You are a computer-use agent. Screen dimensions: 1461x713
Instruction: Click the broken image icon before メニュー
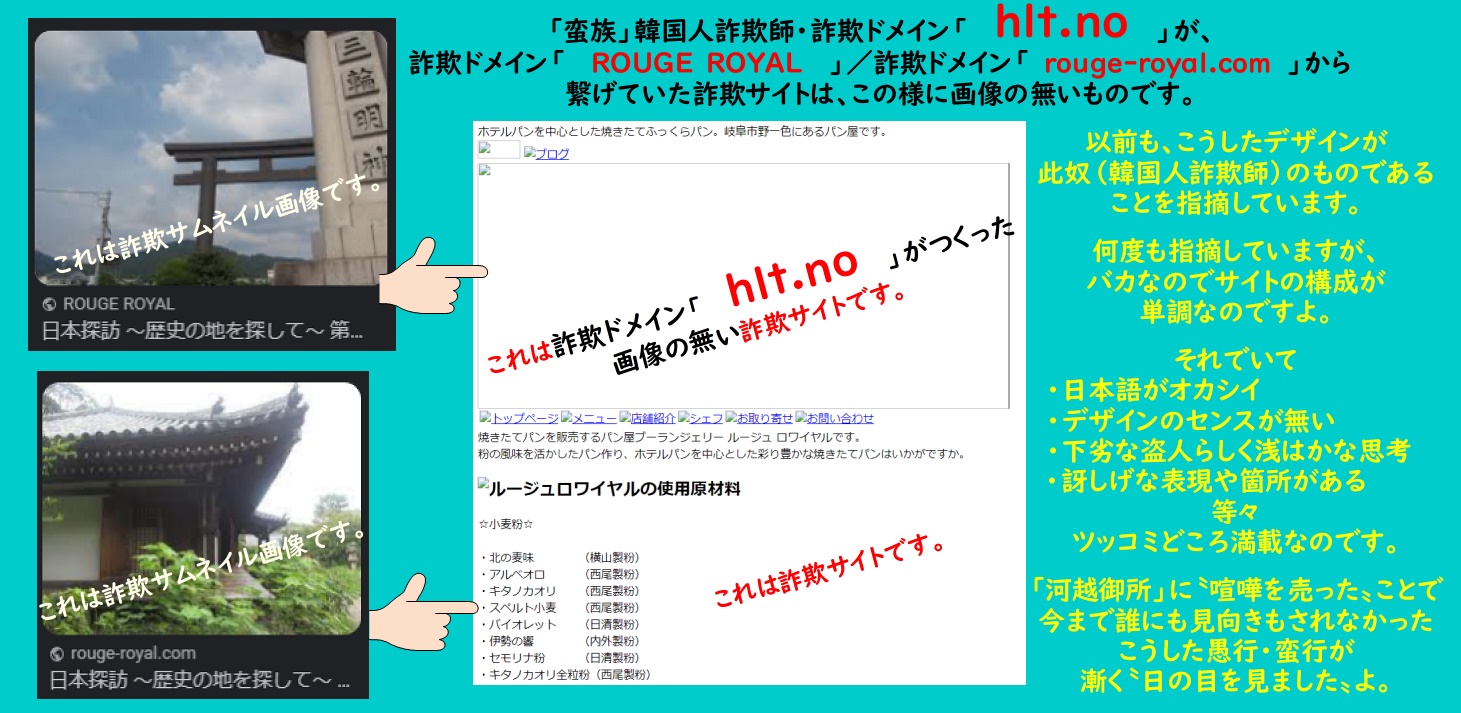click(x=566, y=418)
